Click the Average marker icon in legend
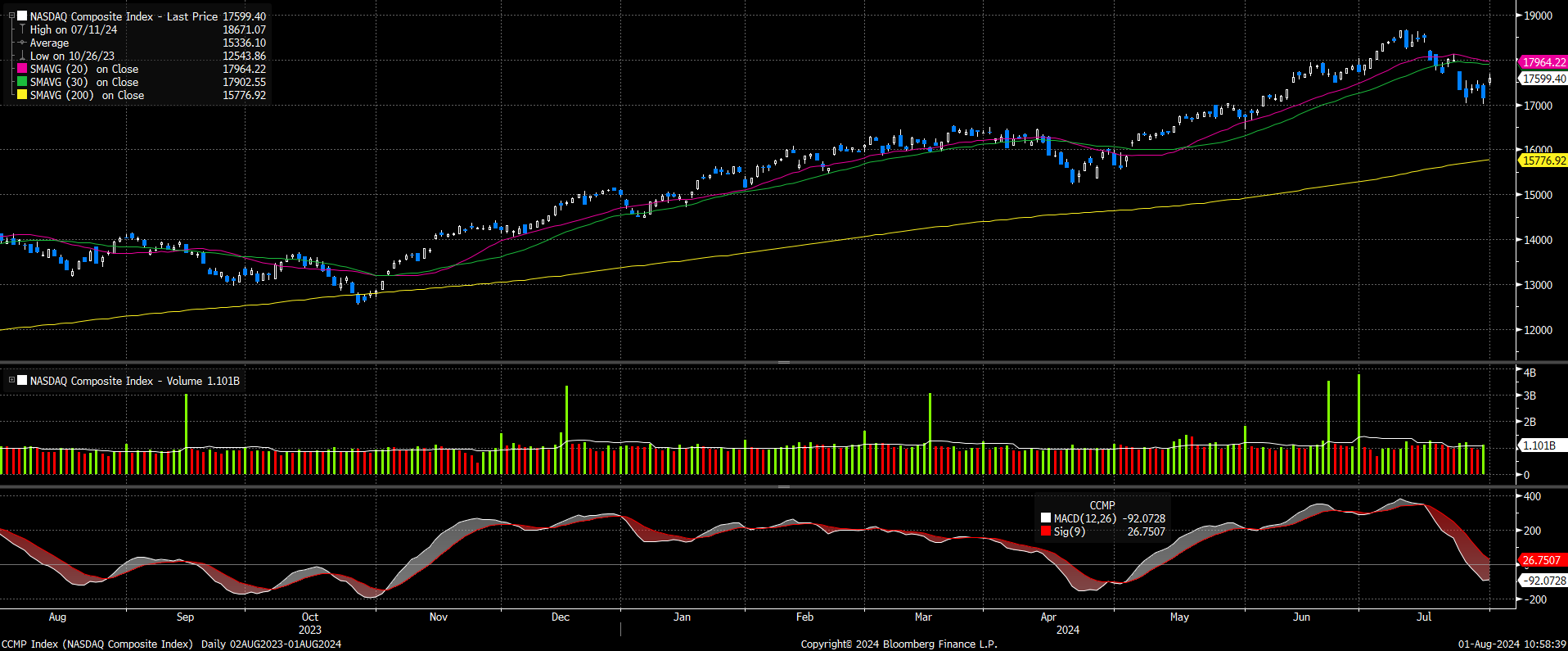1568x651 pixels. point(23,43)
